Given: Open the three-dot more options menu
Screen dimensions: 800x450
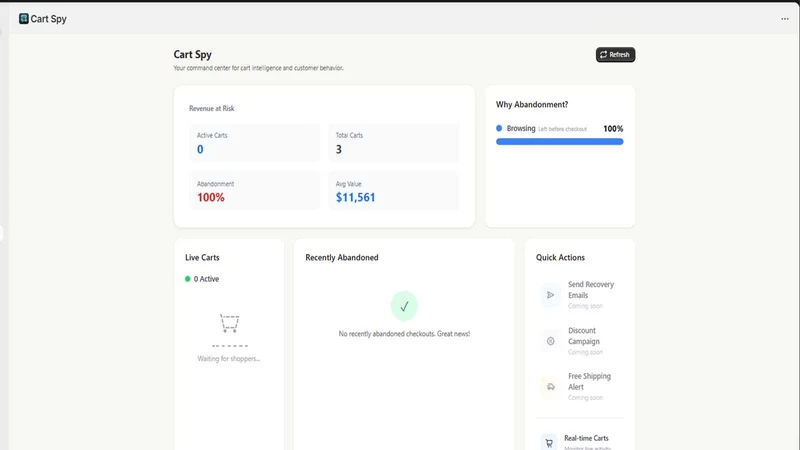Looking at the screenshot, I should pyautogui.click(x=785, y=19).
